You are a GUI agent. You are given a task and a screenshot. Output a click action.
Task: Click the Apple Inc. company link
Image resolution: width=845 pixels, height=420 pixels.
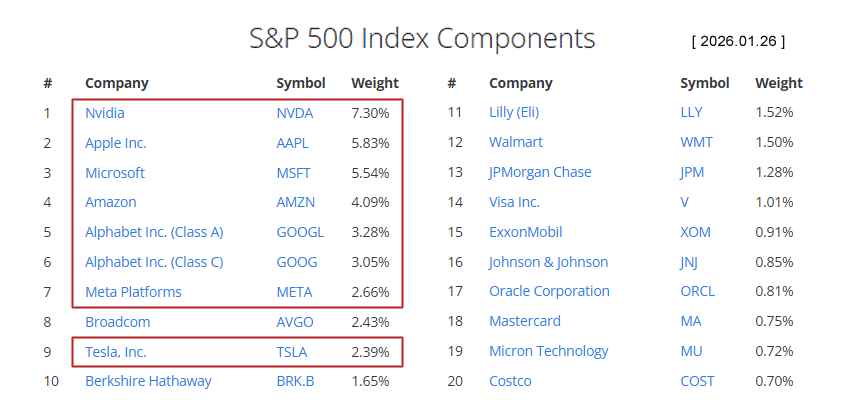[x=116, y=143]
